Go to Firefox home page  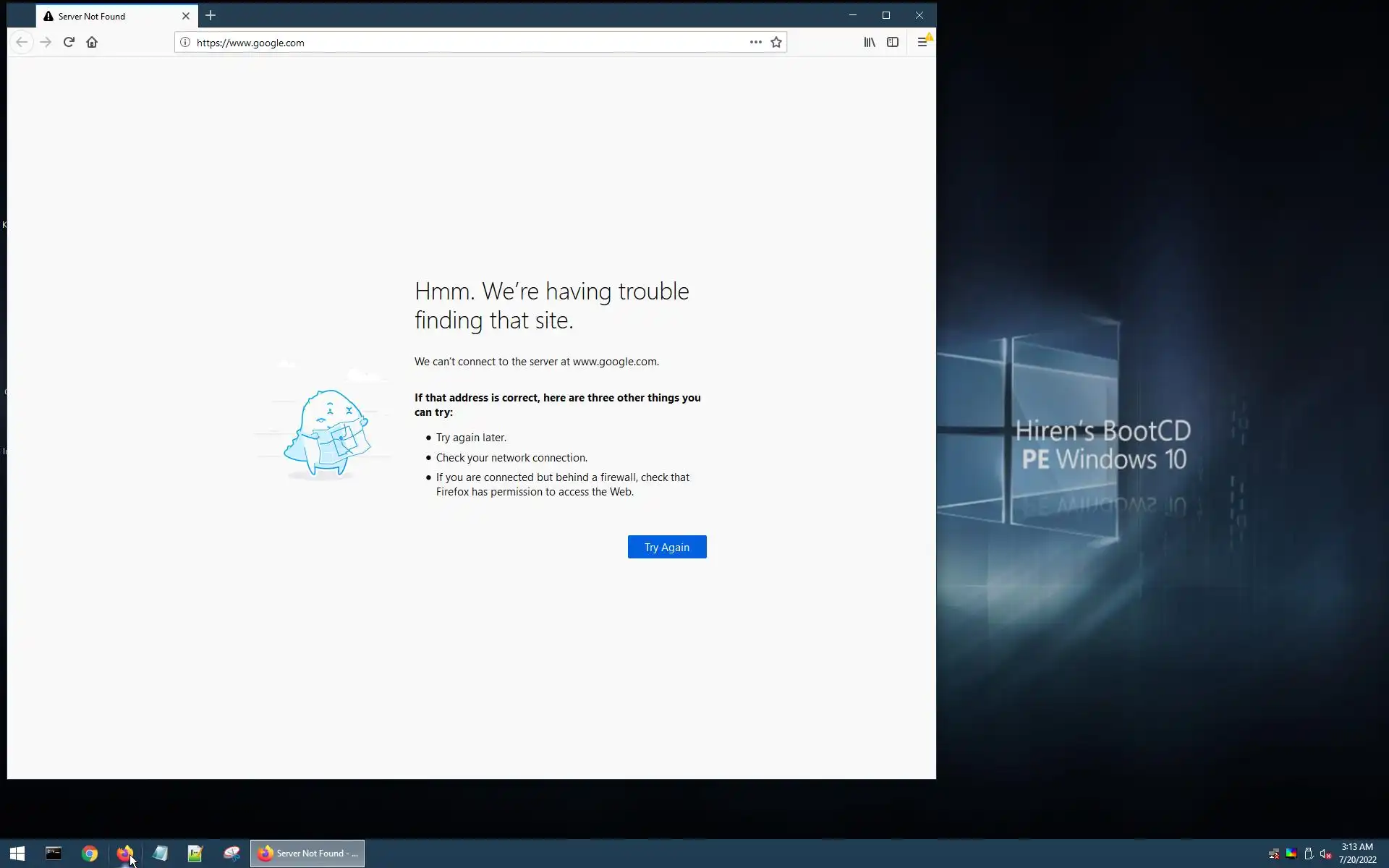tap(92, 42)
